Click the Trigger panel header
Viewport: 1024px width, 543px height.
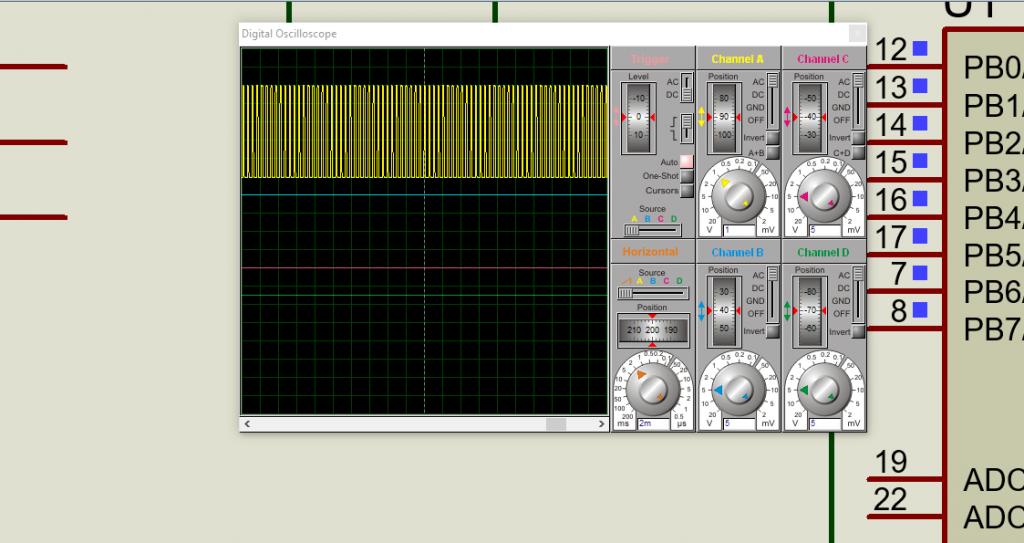pos(652,59)
